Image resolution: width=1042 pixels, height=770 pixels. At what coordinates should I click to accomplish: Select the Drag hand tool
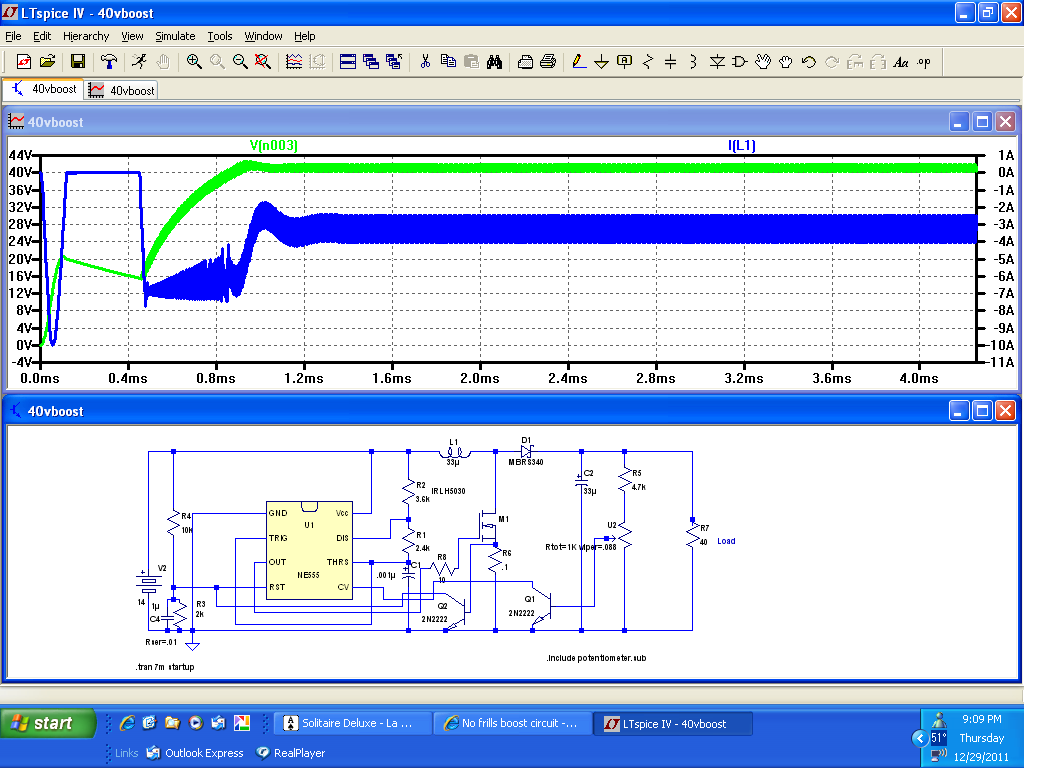pos(785,62)
